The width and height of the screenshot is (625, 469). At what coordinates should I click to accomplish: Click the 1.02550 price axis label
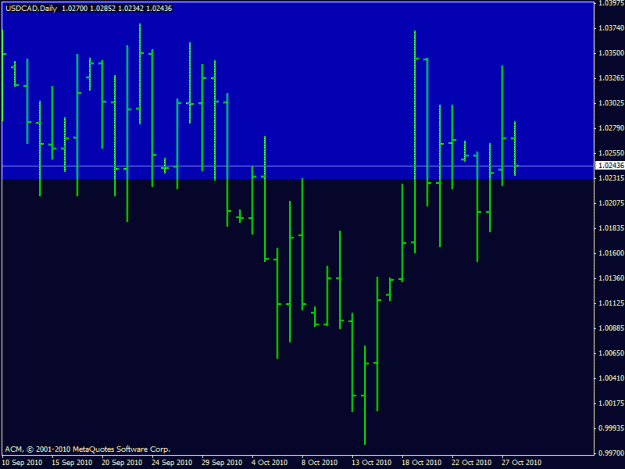611,153
